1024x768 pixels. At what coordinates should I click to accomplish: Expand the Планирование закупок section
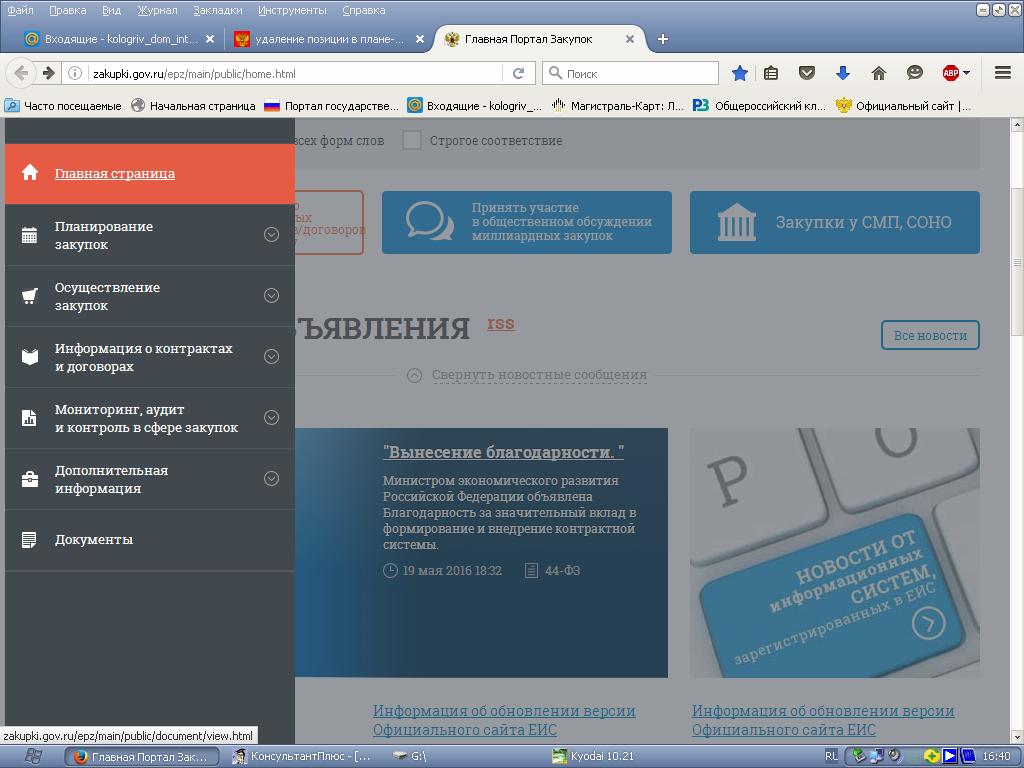271,235
